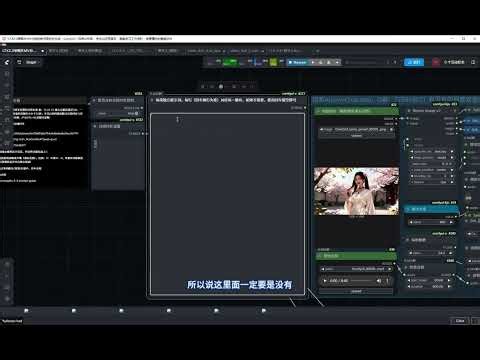Select the next image in the Load Image node
This screenshot has height=360, width=480.
click(x=391, y=129)
